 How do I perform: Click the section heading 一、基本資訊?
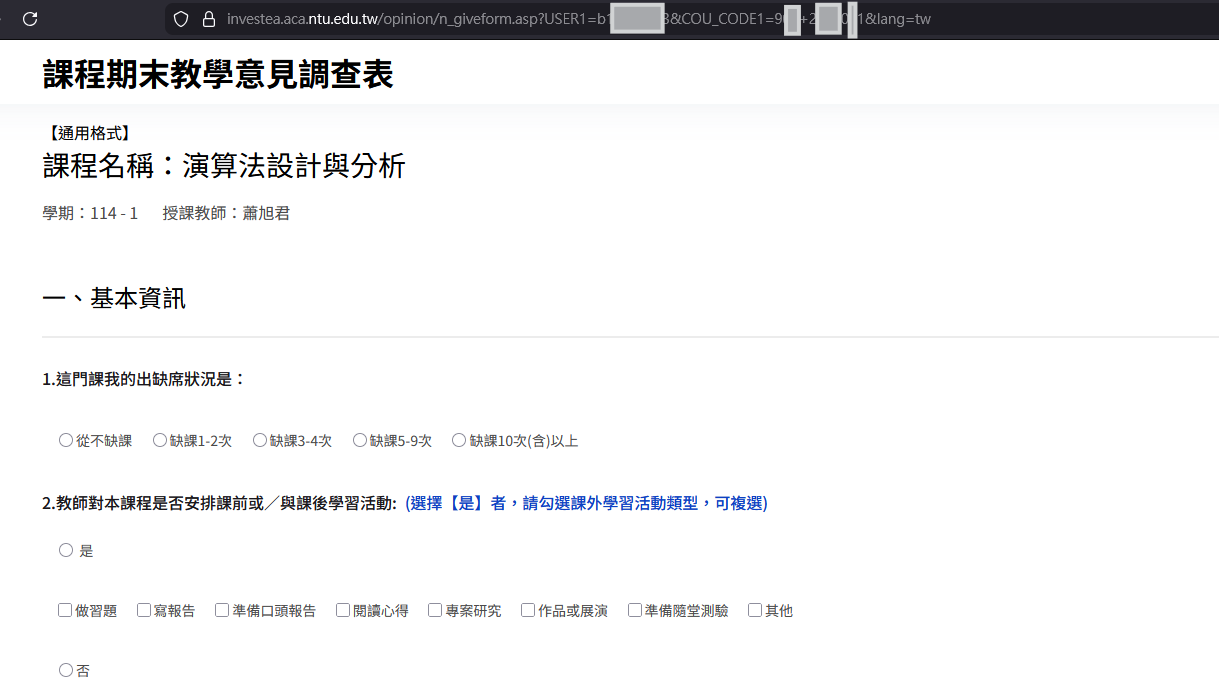click(x=114, y=299)
